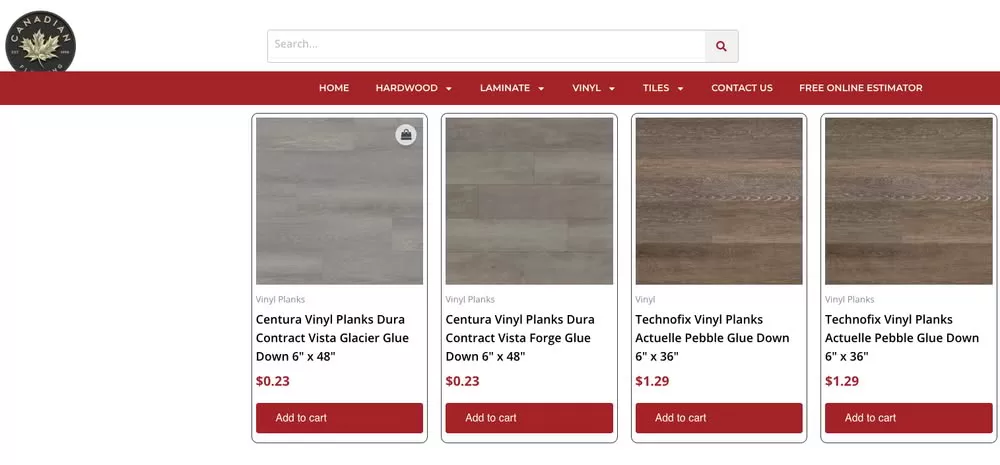The height and width of the screenshot is (465, 1000).
Task: Add third product Actuelle Pebble to cart
Action: (x=719, y=418)
